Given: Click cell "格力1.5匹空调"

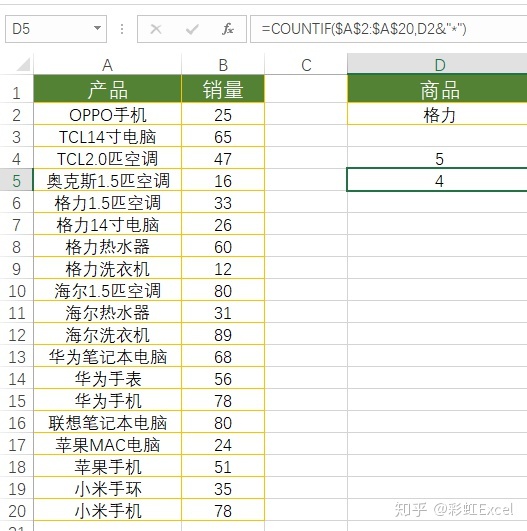Looking at the screenshot, I should coord(107,203).
